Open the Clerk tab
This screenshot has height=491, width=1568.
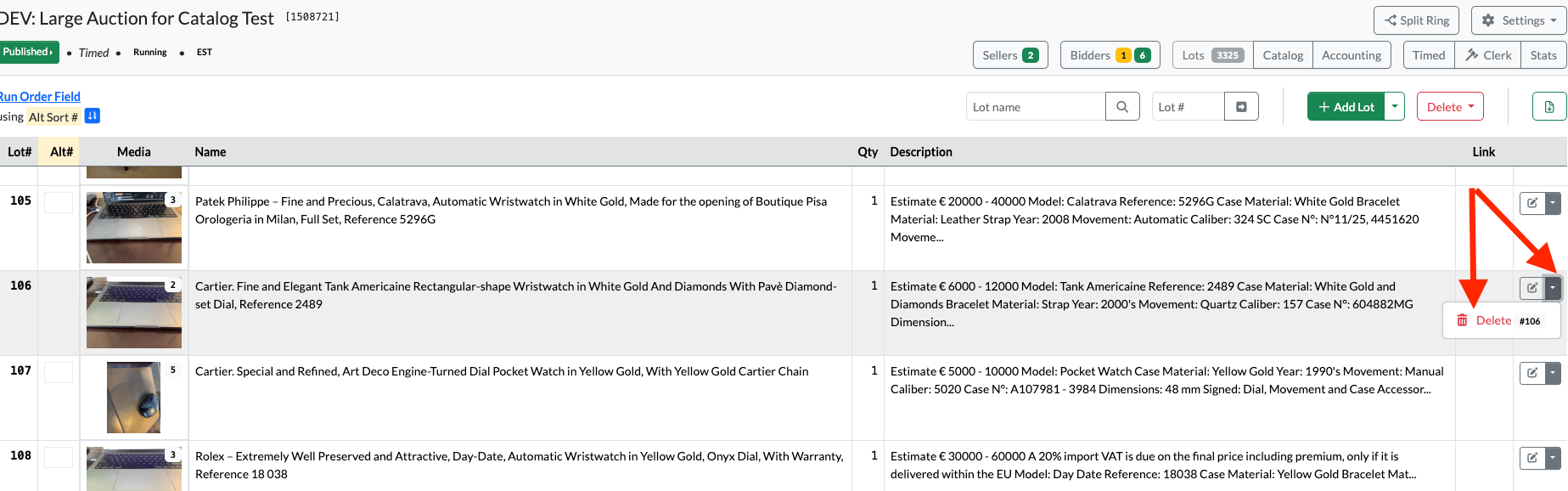[x=1488, y=55]
